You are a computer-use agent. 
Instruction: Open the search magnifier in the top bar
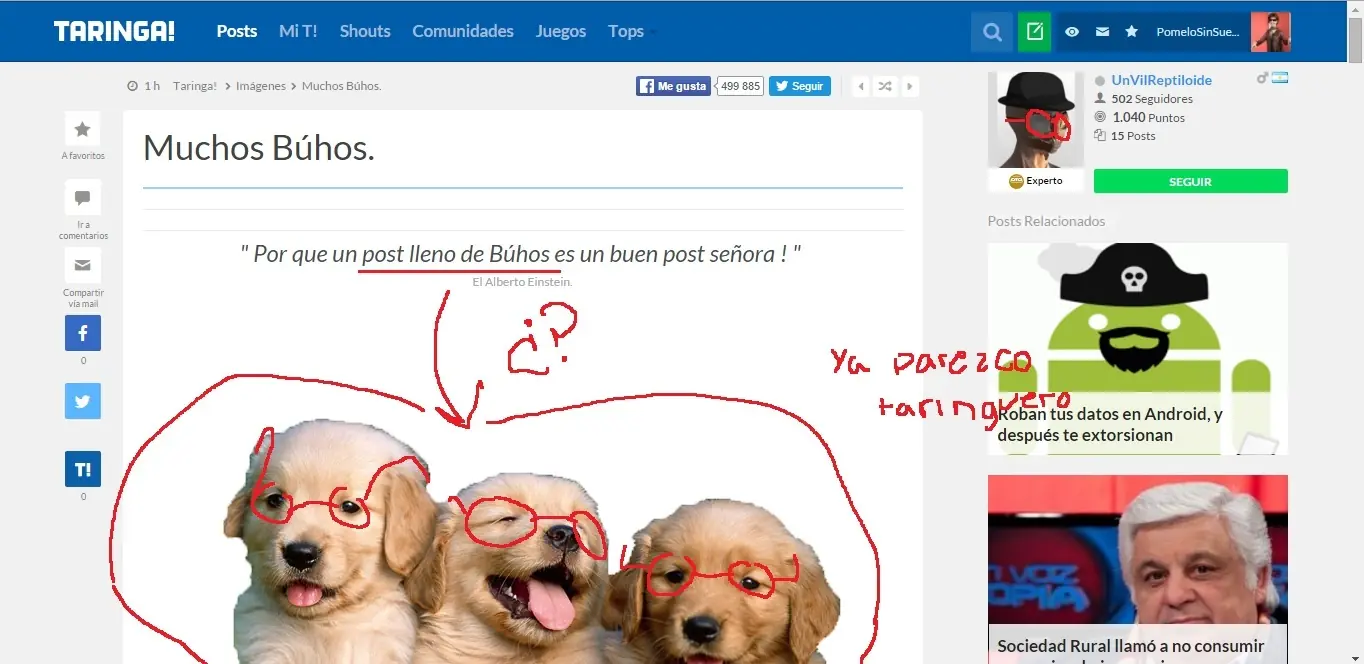point(991,31)
